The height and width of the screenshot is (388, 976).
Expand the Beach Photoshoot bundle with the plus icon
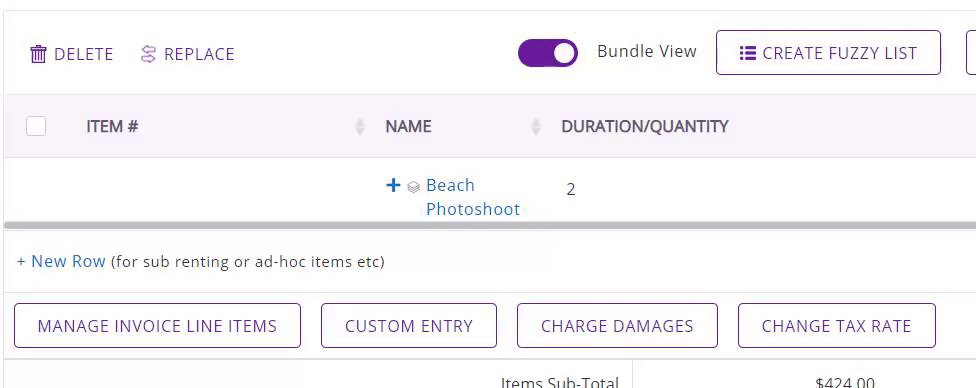(x=393, y=185)
